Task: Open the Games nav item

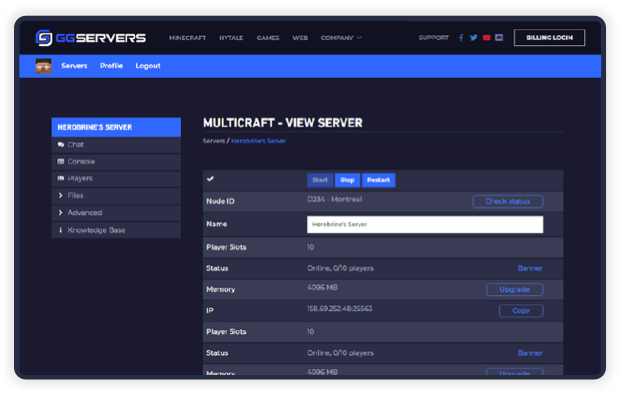Action: click(268, 38)
